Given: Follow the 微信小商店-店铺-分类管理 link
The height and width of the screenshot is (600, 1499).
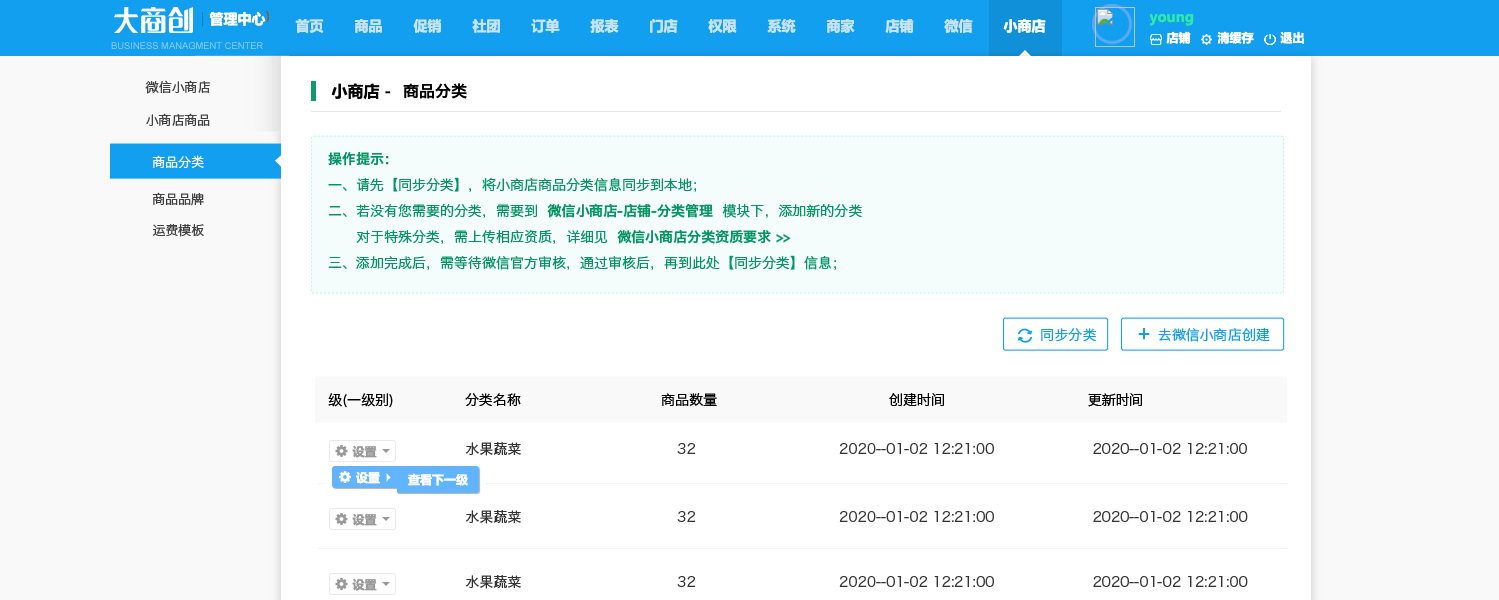Looking at the screenshot, I should click(629, 211).
